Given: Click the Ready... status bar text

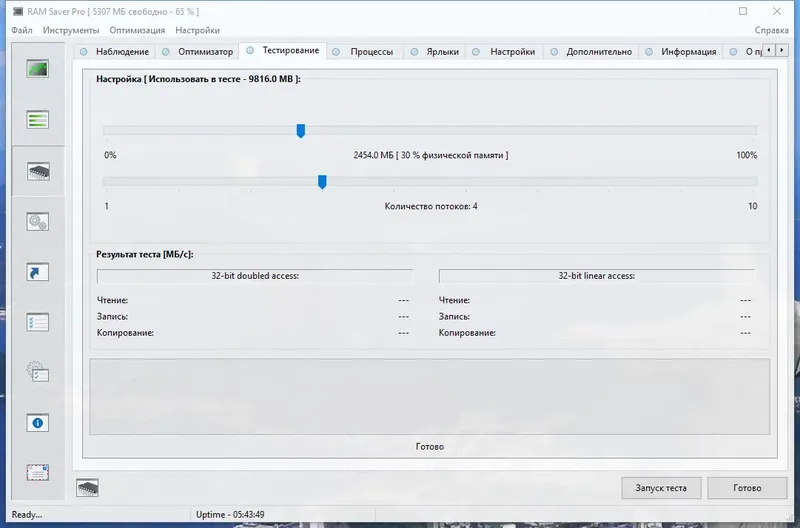Looking at the screenshot, I should click(27, 514).
